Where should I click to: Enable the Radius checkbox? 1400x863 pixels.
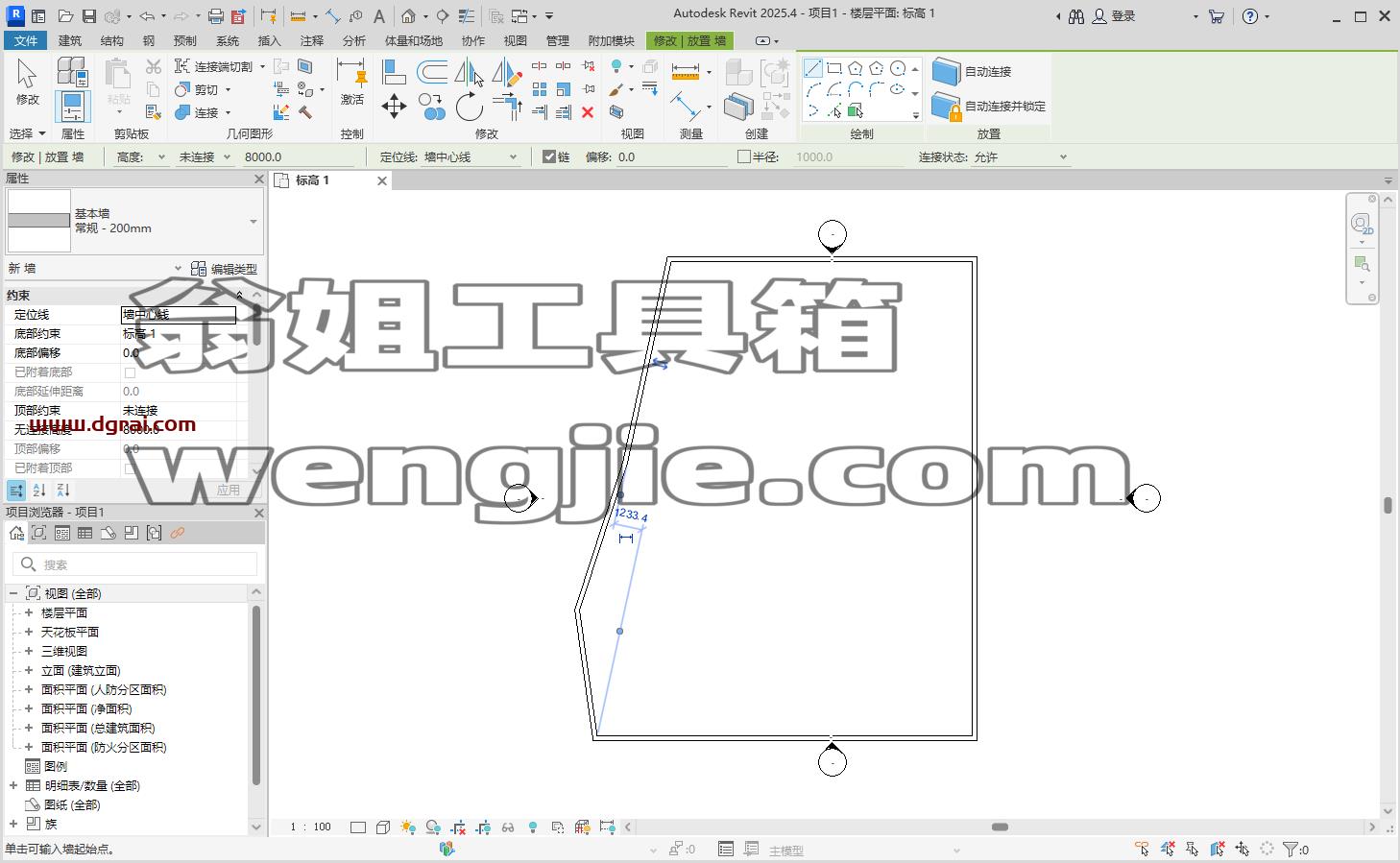pyautogui.click(x=744, y=156)
